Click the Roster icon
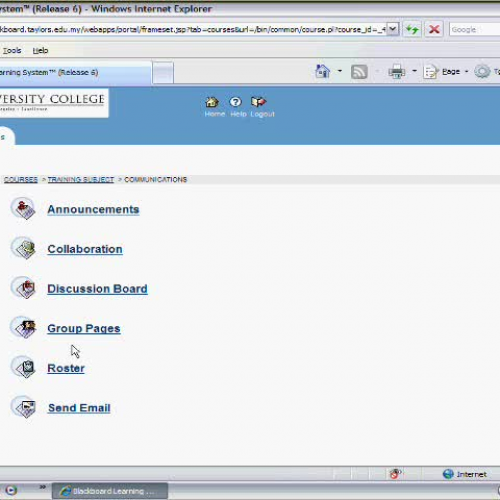This screenshot has height=500, width=500. pos(23,367)
